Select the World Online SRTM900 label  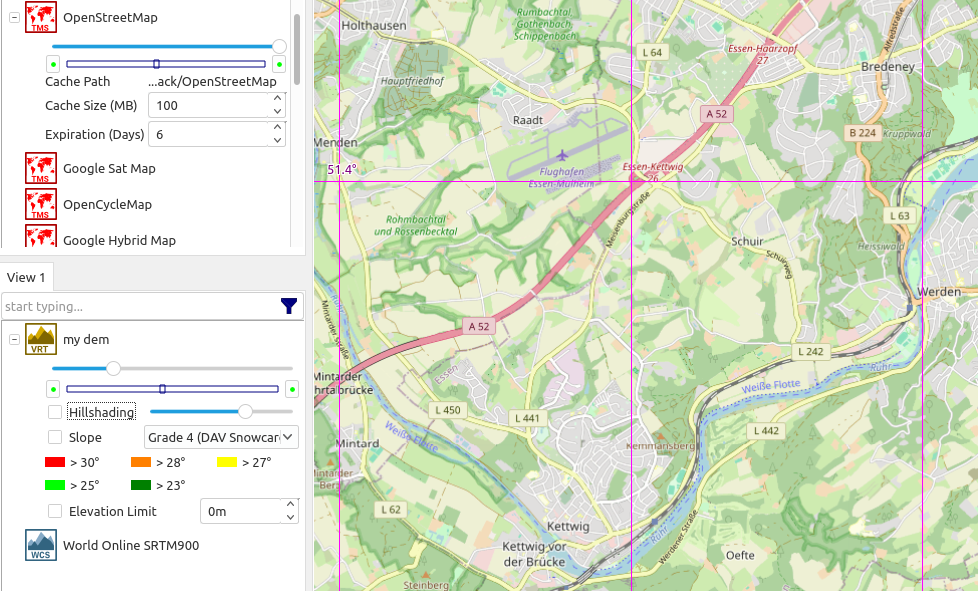click(x=131, y=546)
